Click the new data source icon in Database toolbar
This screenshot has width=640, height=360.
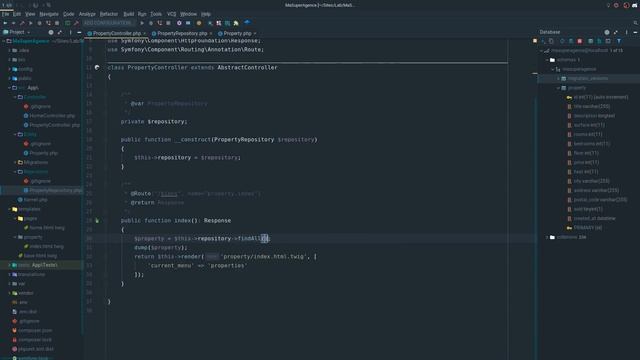[x=535, y=41]
